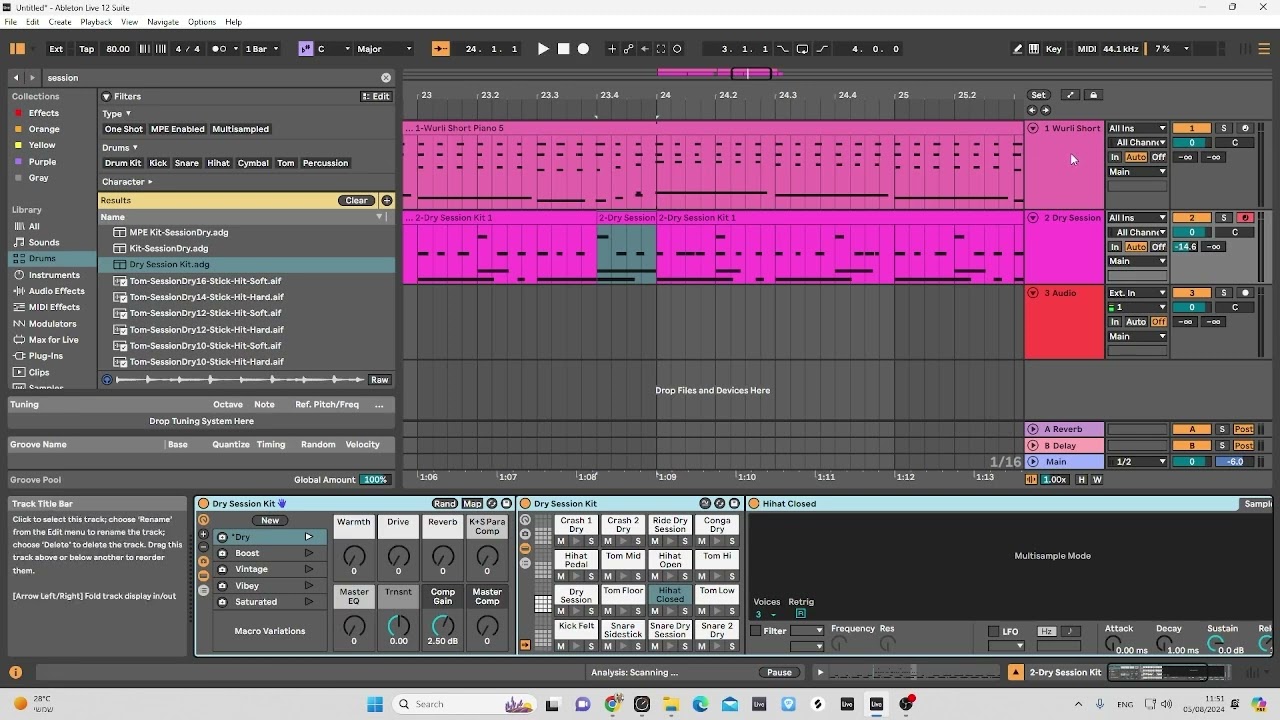Open the Playback menu

(x=96, y=22)
